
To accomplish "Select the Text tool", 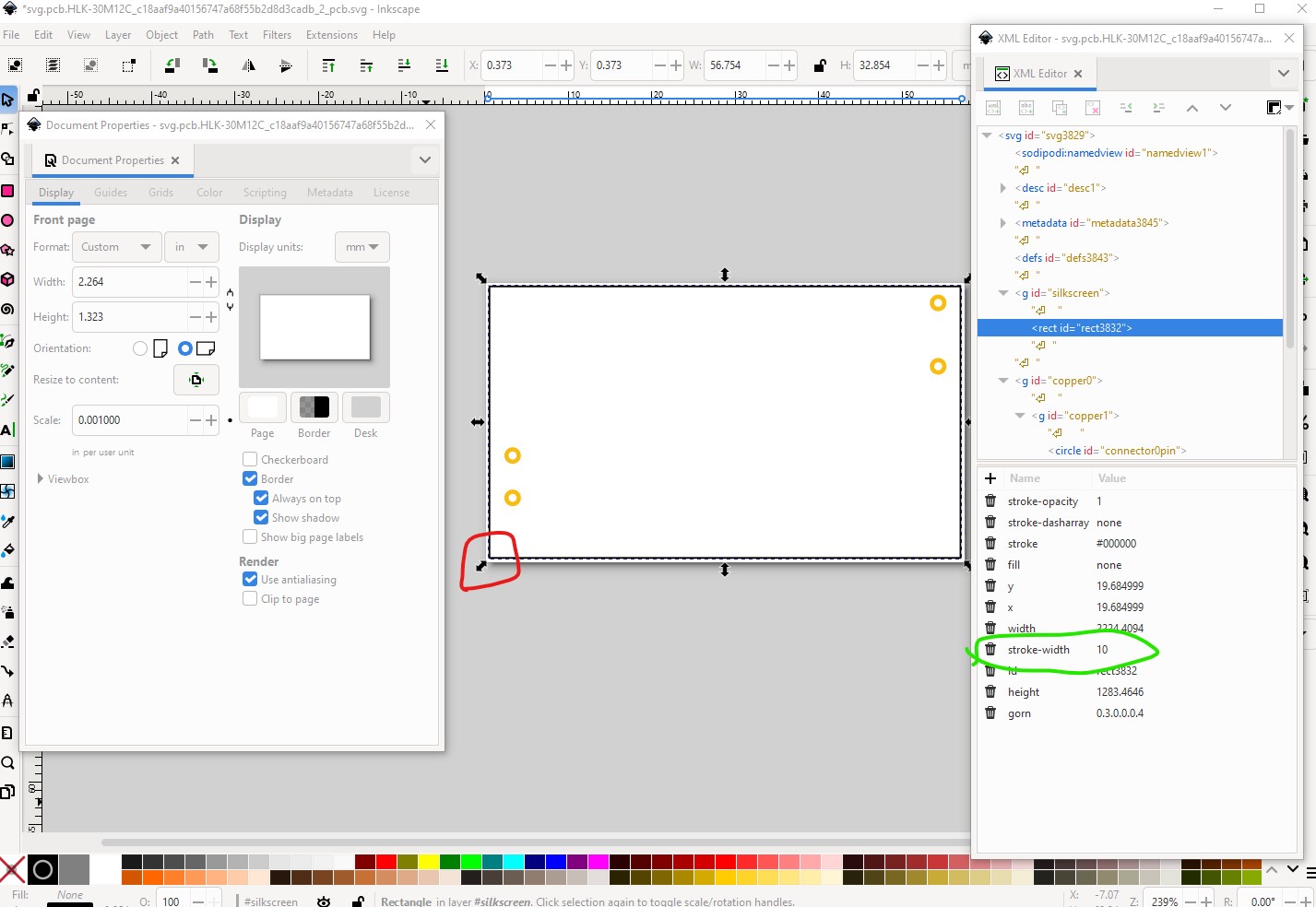I will coord(7,430).
